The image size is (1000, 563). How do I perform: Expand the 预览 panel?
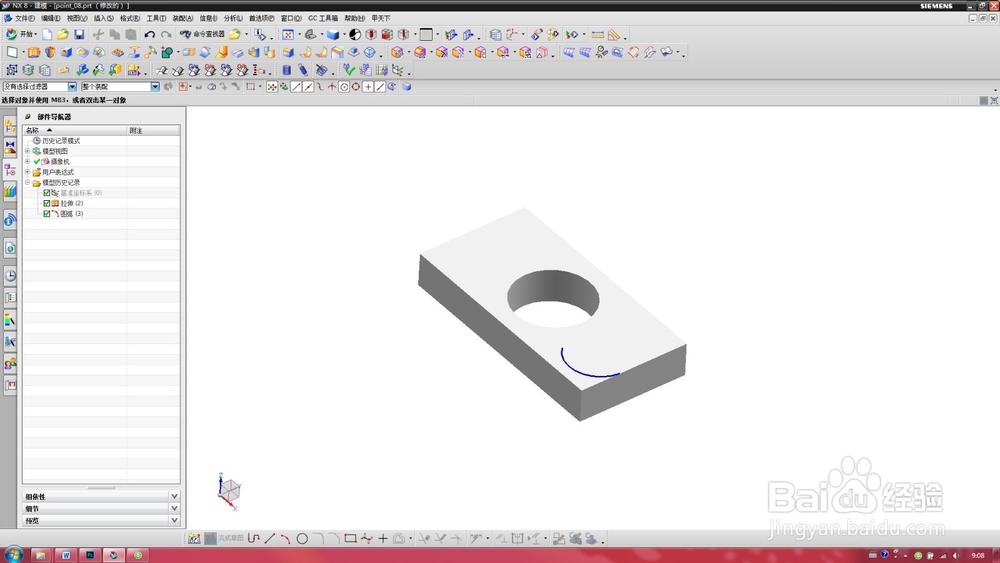coord(101,520)
